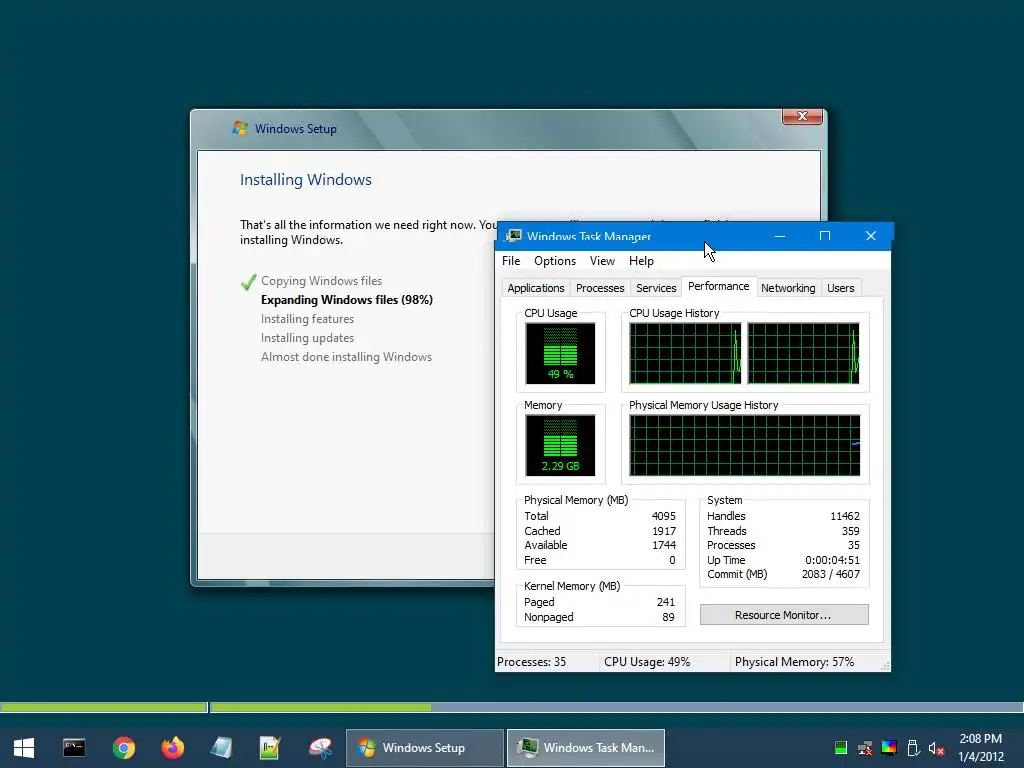Switch to the Users tab
The width and height of the screenshot is (1024, 768).
click(x=840, y=288)
